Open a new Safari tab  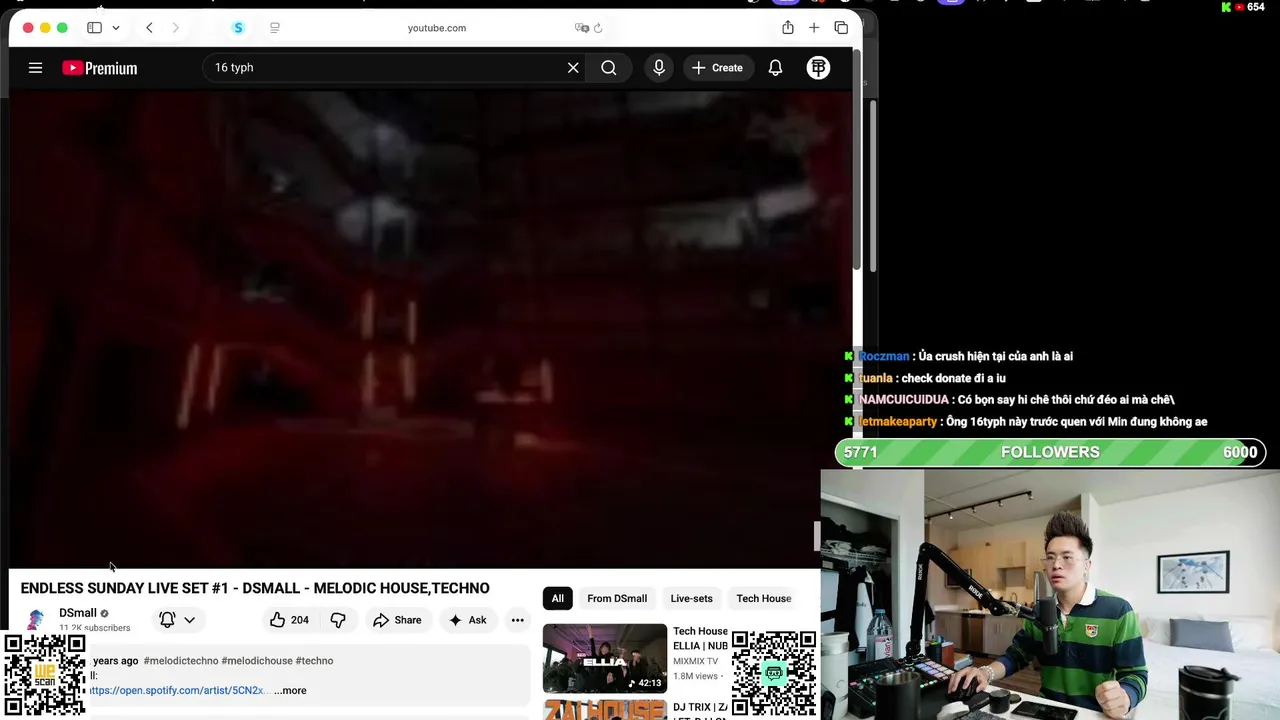coord(814,28)
